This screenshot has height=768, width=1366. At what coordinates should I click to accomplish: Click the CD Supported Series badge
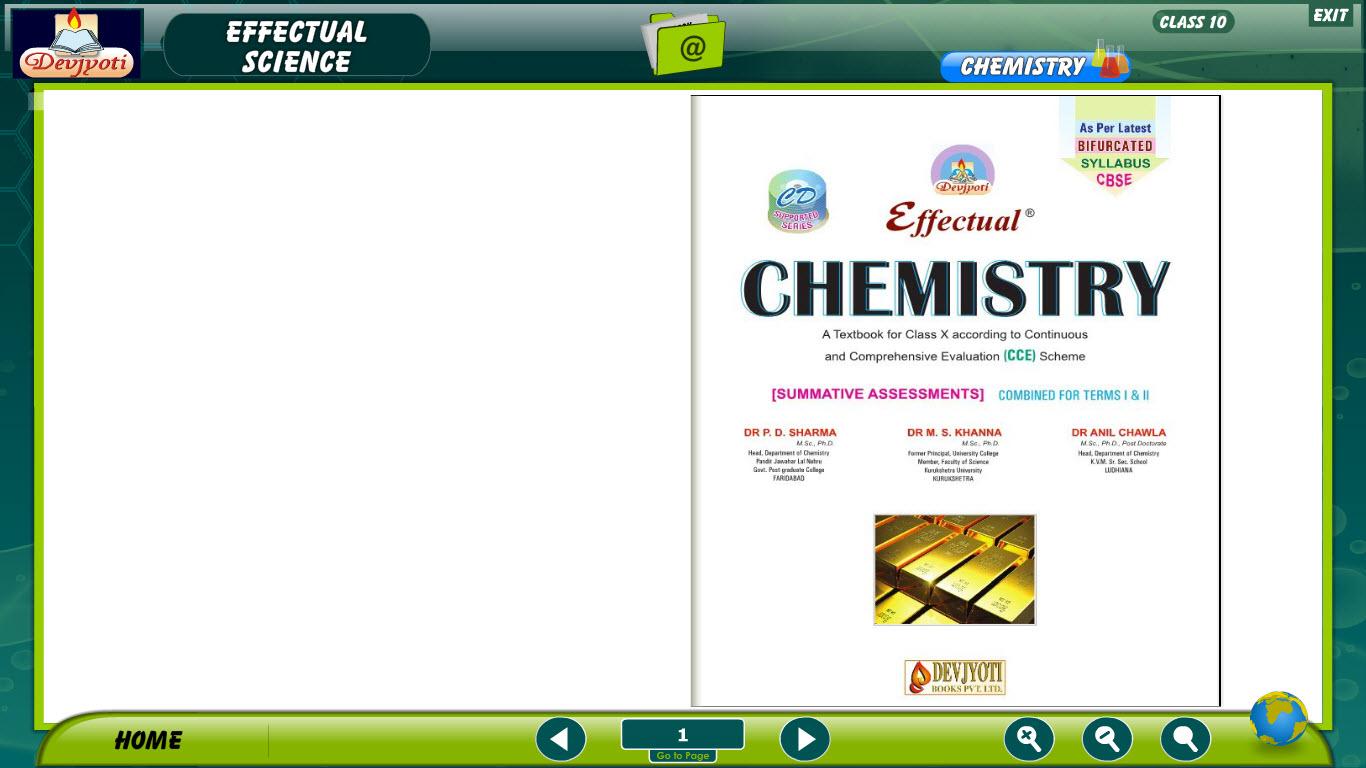point(798,201)
